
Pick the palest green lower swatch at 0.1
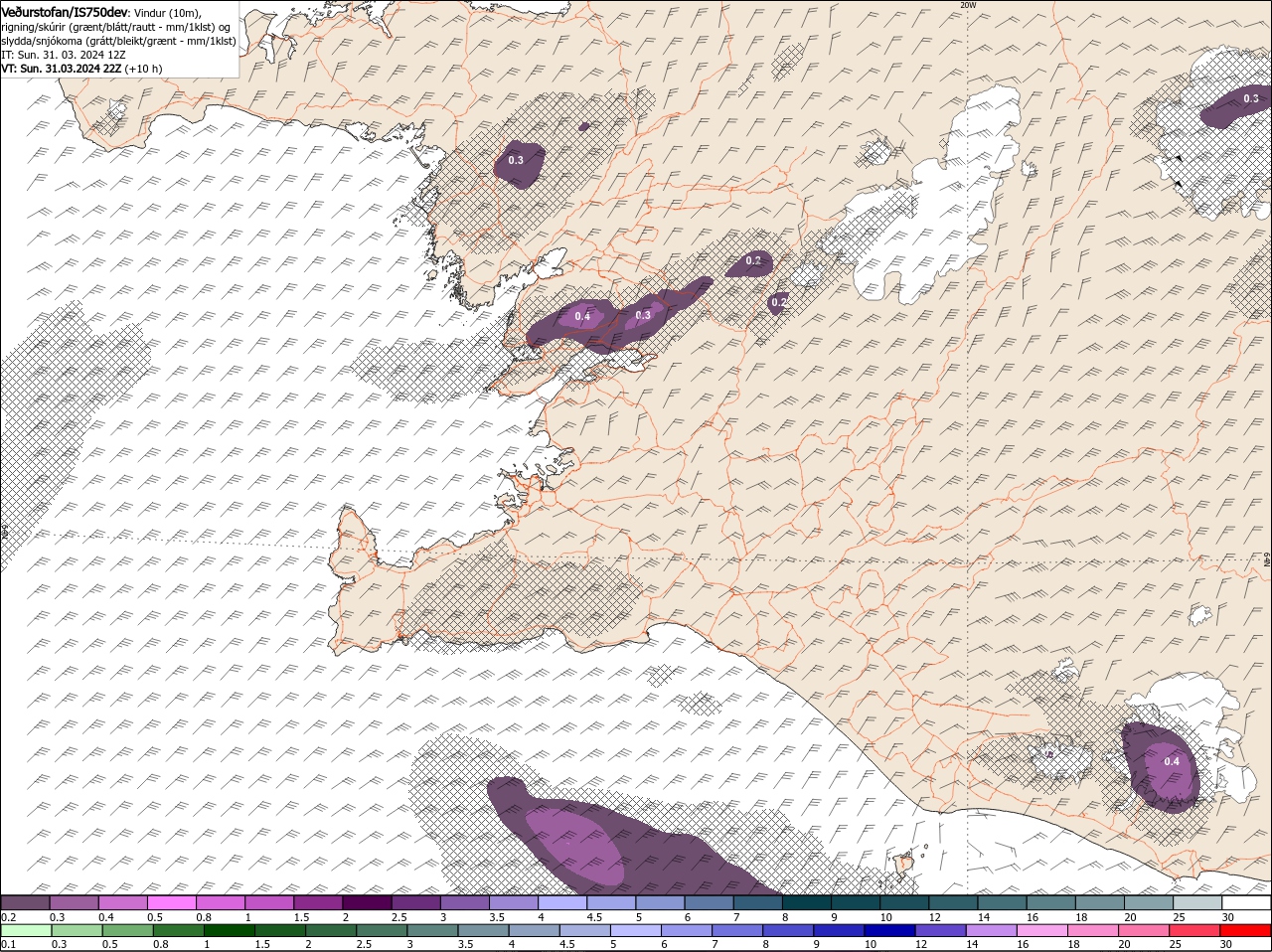pos(26,930)
